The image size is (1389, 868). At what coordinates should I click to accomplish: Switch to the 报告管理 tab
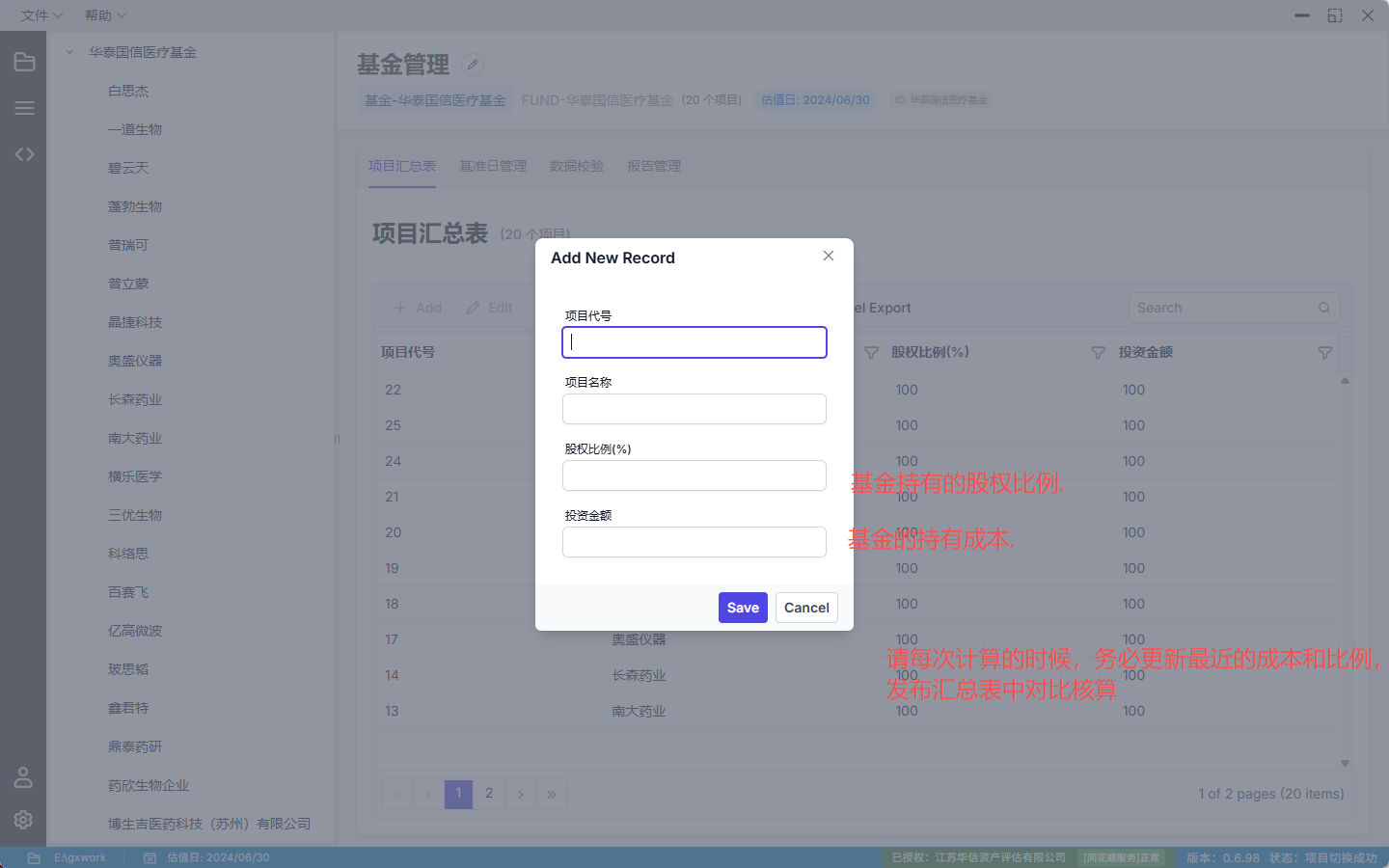pos(654,166)
